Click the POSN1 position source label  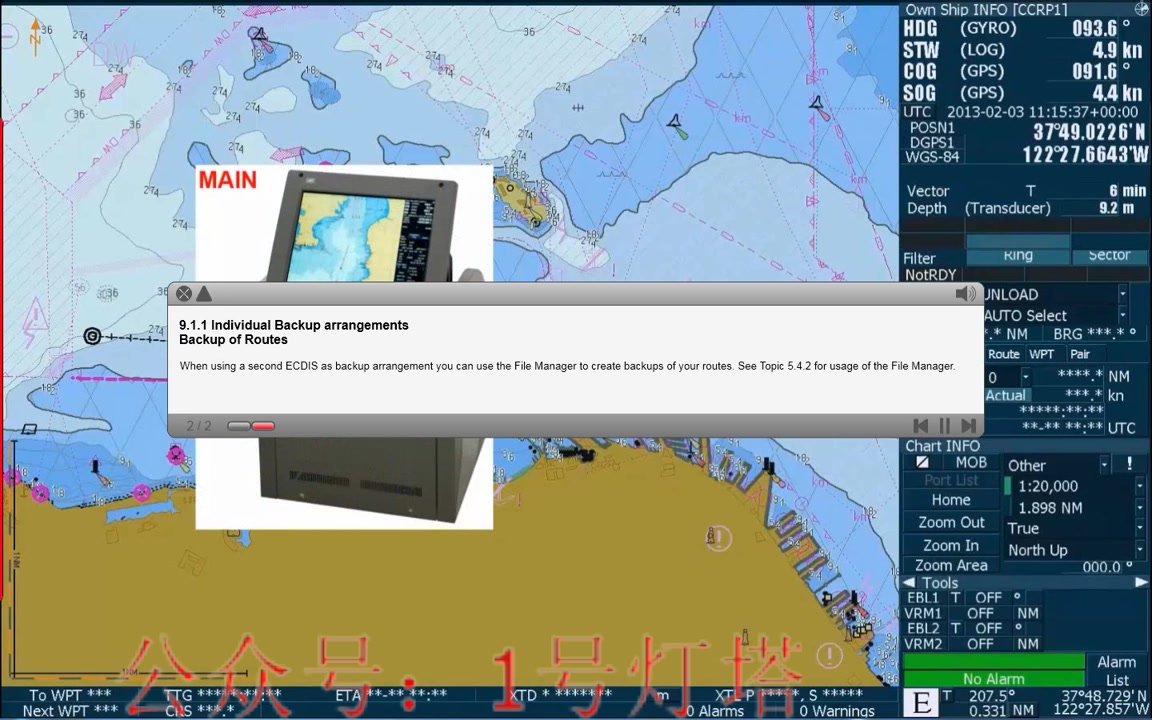pos(933,128)
